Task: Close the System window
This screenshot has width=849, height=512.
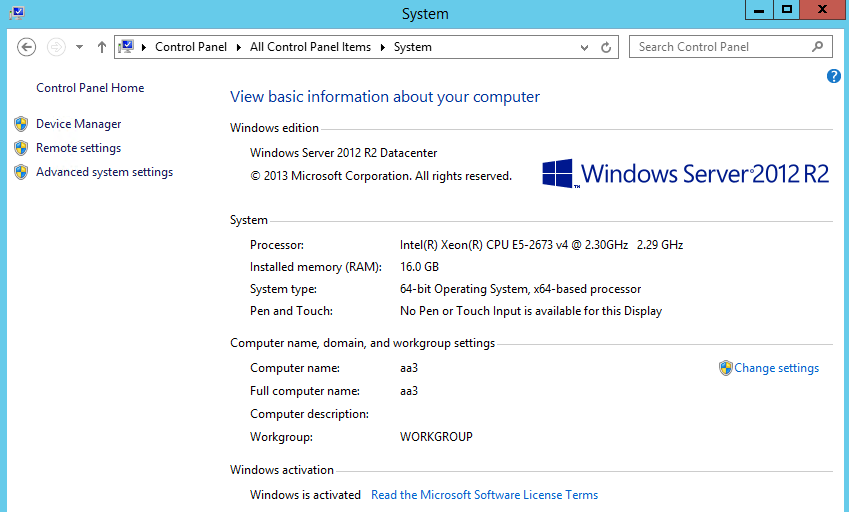Action: point(822,10)
